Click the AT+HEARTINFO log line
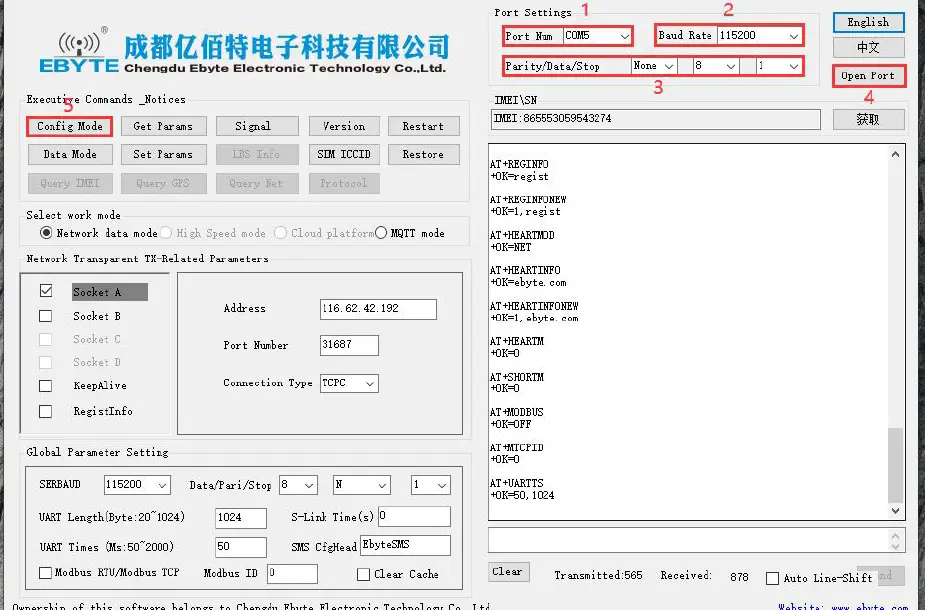This screenshot has width=925, height=610. [x=525, y=271]
